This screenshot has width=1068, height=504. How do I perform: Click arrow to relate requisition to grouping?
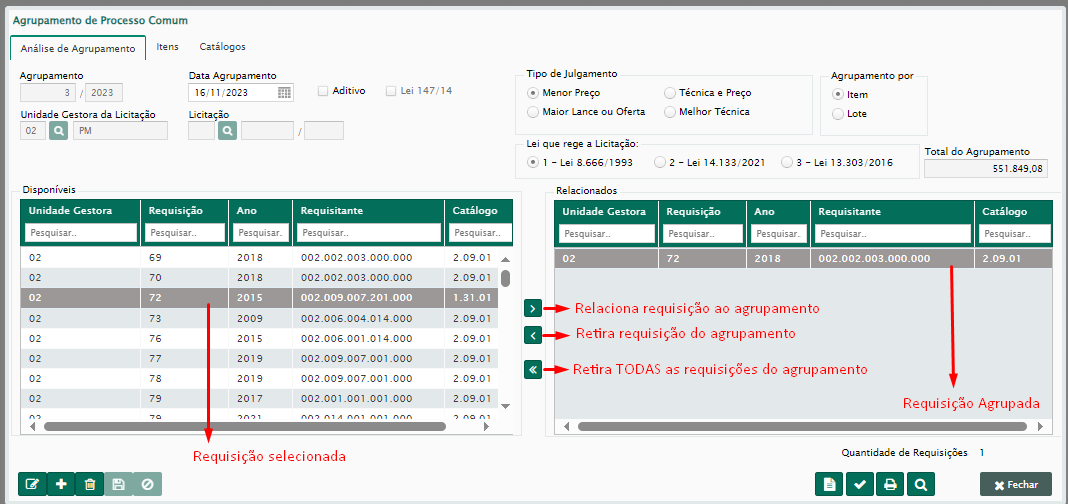click(533, 308)
